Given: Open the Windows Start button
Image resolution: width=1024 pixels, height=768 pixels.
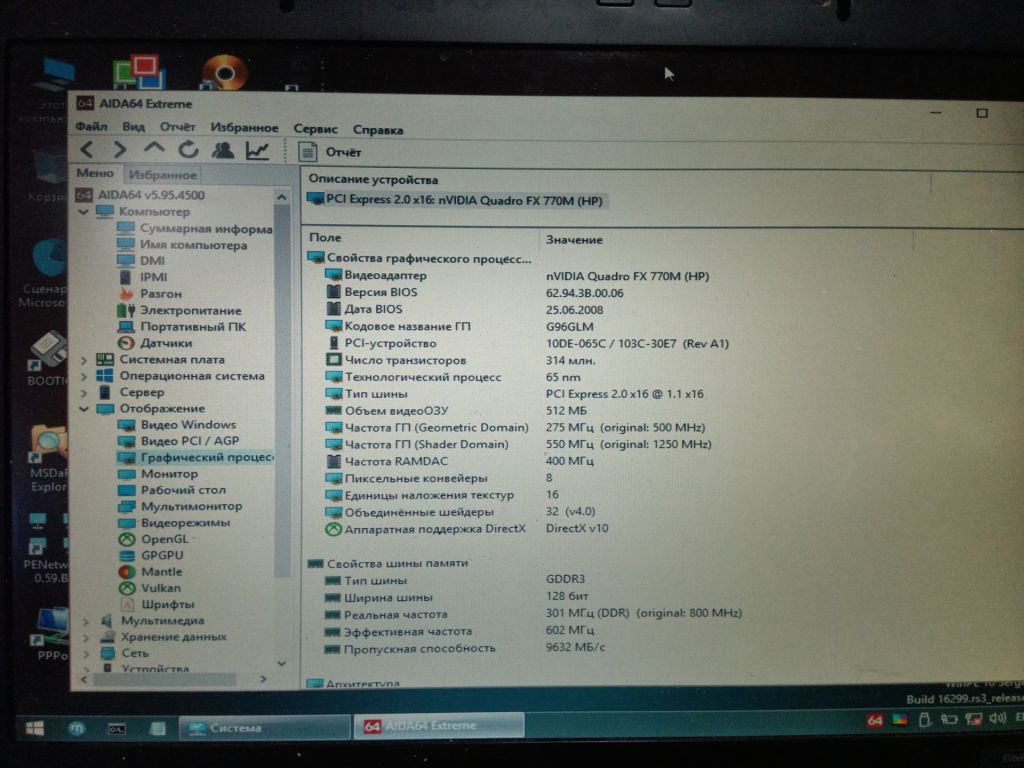Looking at the screenshot, I should click(35, 728).
